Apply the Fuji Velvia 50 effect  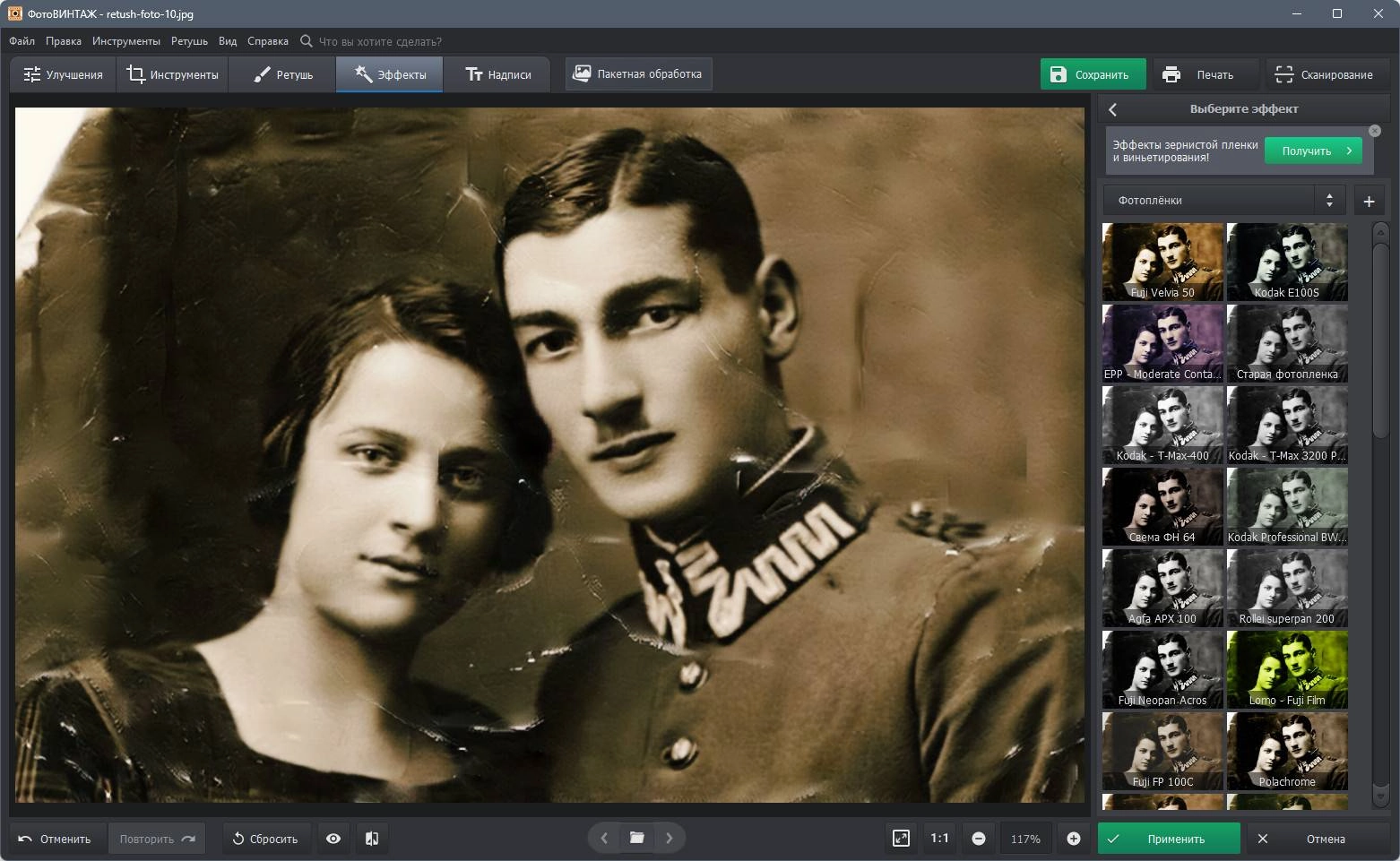[1162, 262]
